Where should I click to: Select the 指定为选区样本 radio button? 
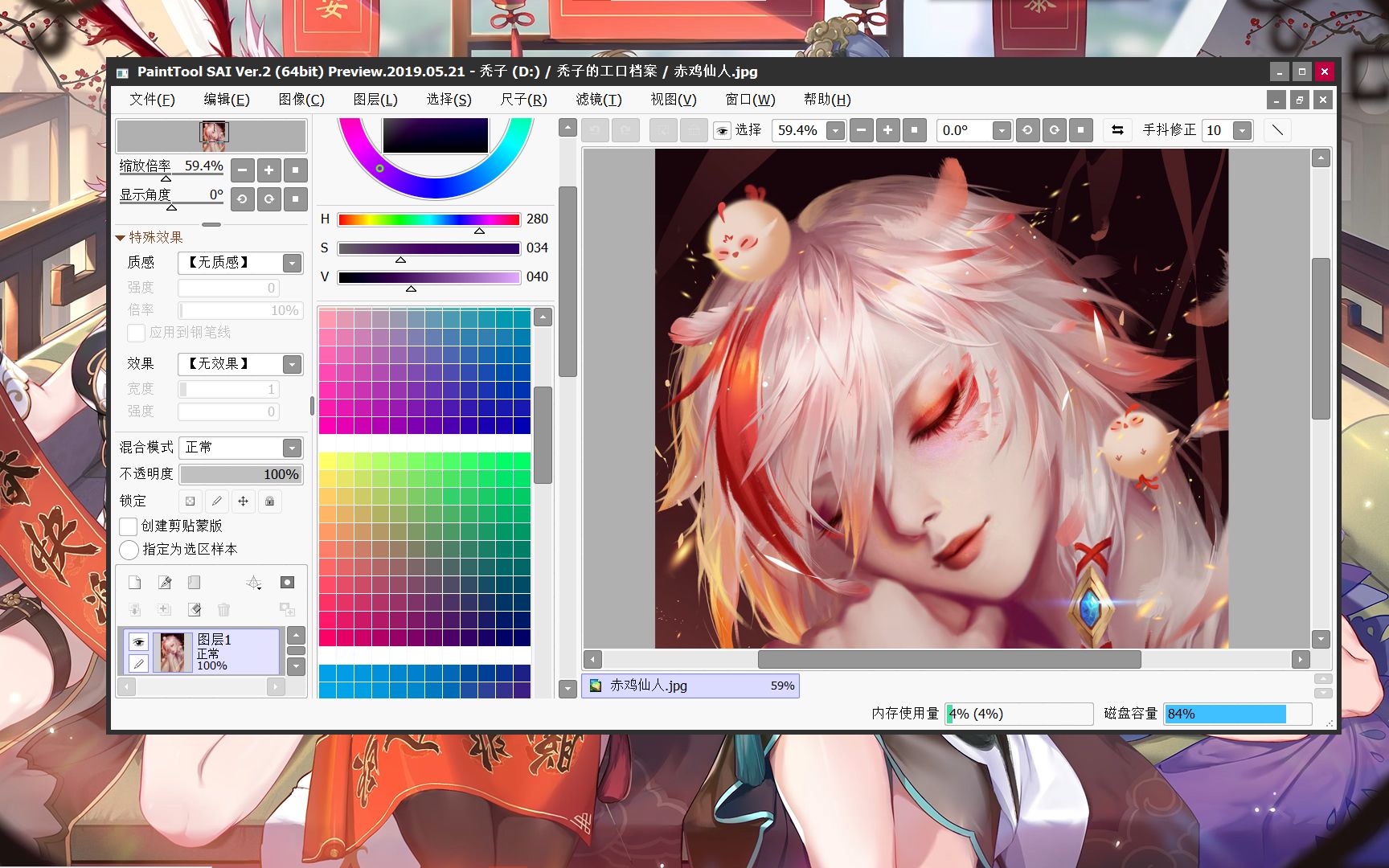click(129, 550)
